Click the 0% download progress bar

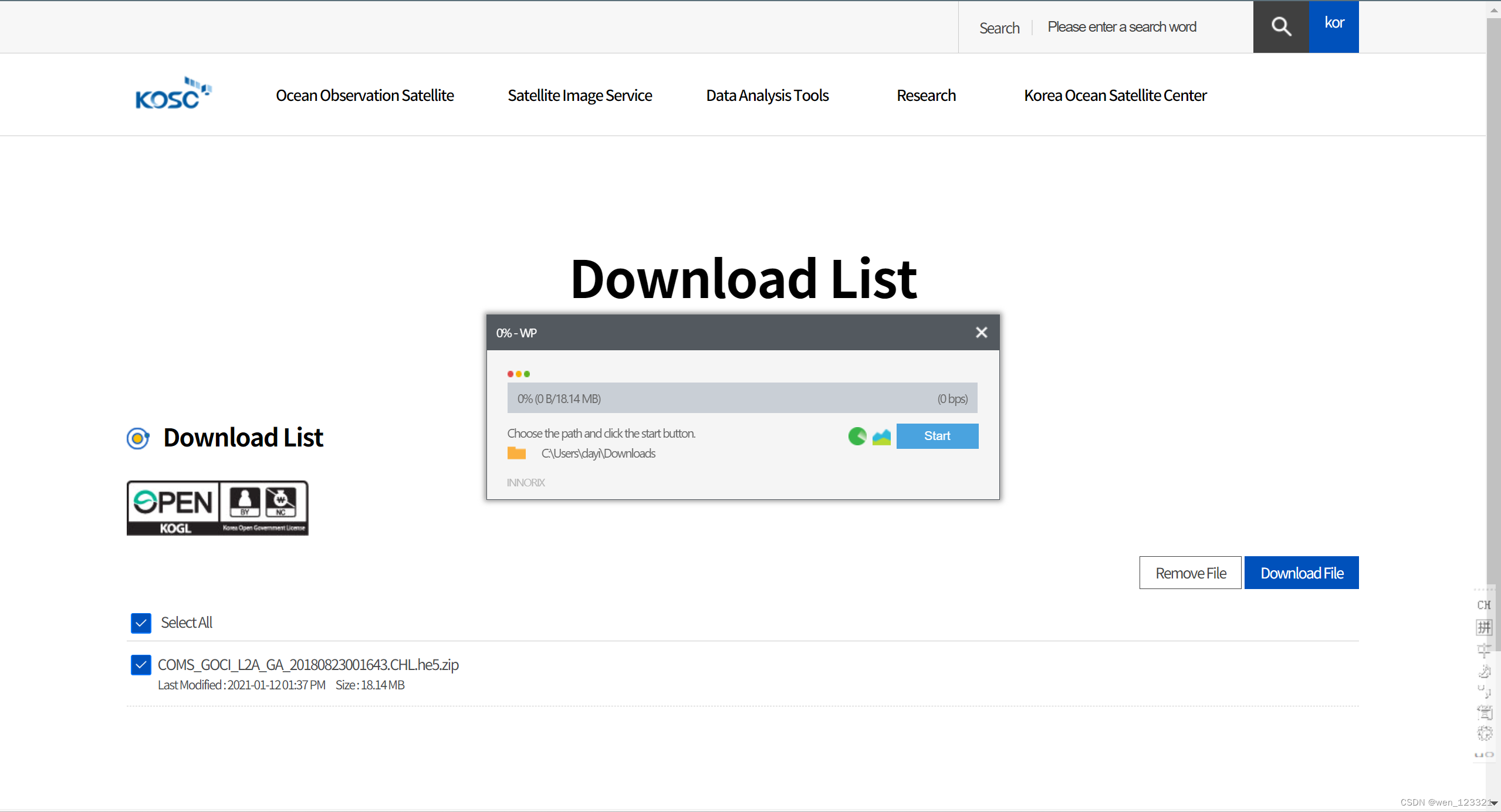pyautogui.click(x=742, y=398)
